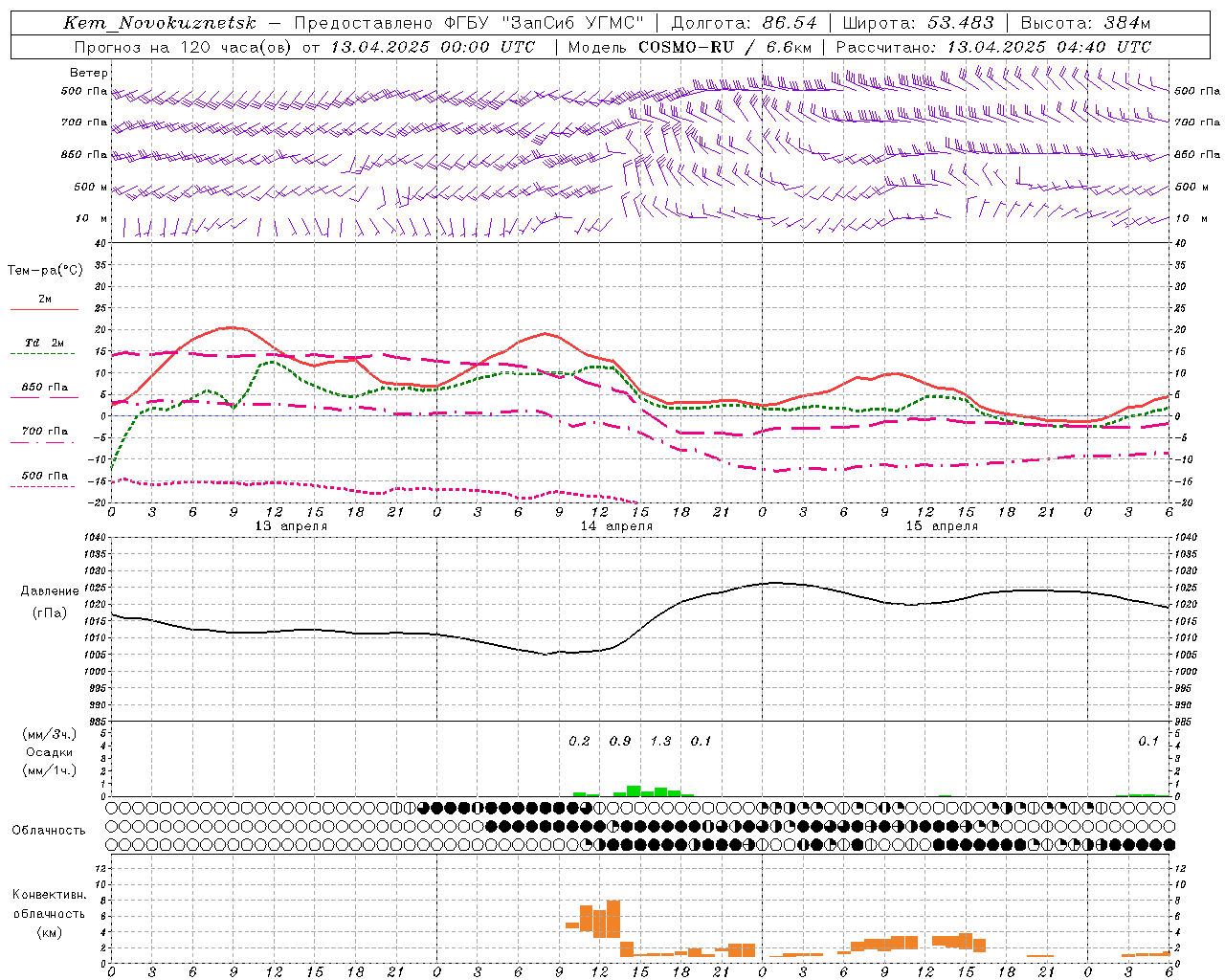
Task: Select the 'Широта: 53.483' latitude text
Action: click(919, 23)
